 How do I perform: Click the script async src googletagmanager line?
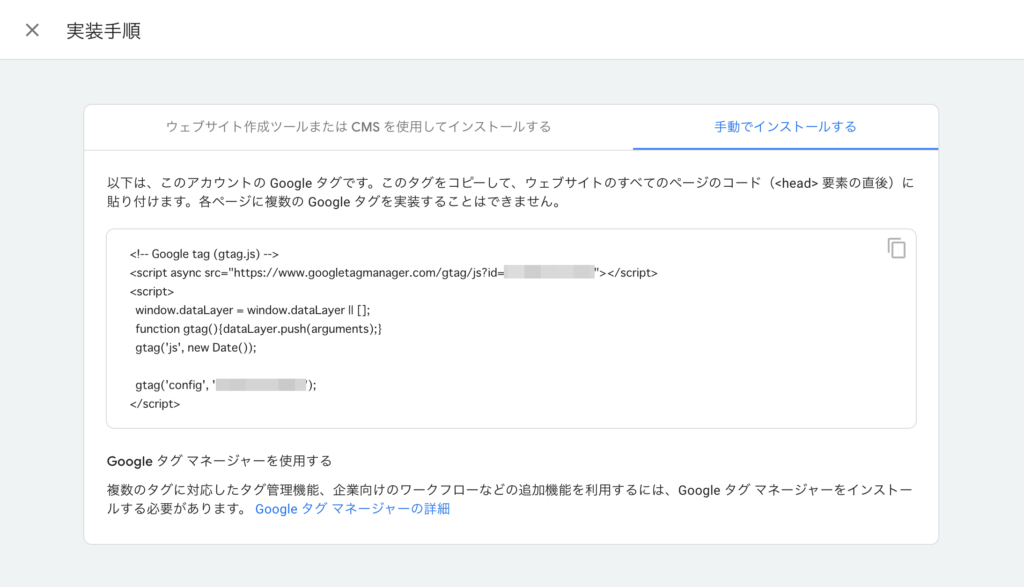click(x=393, y=273)
